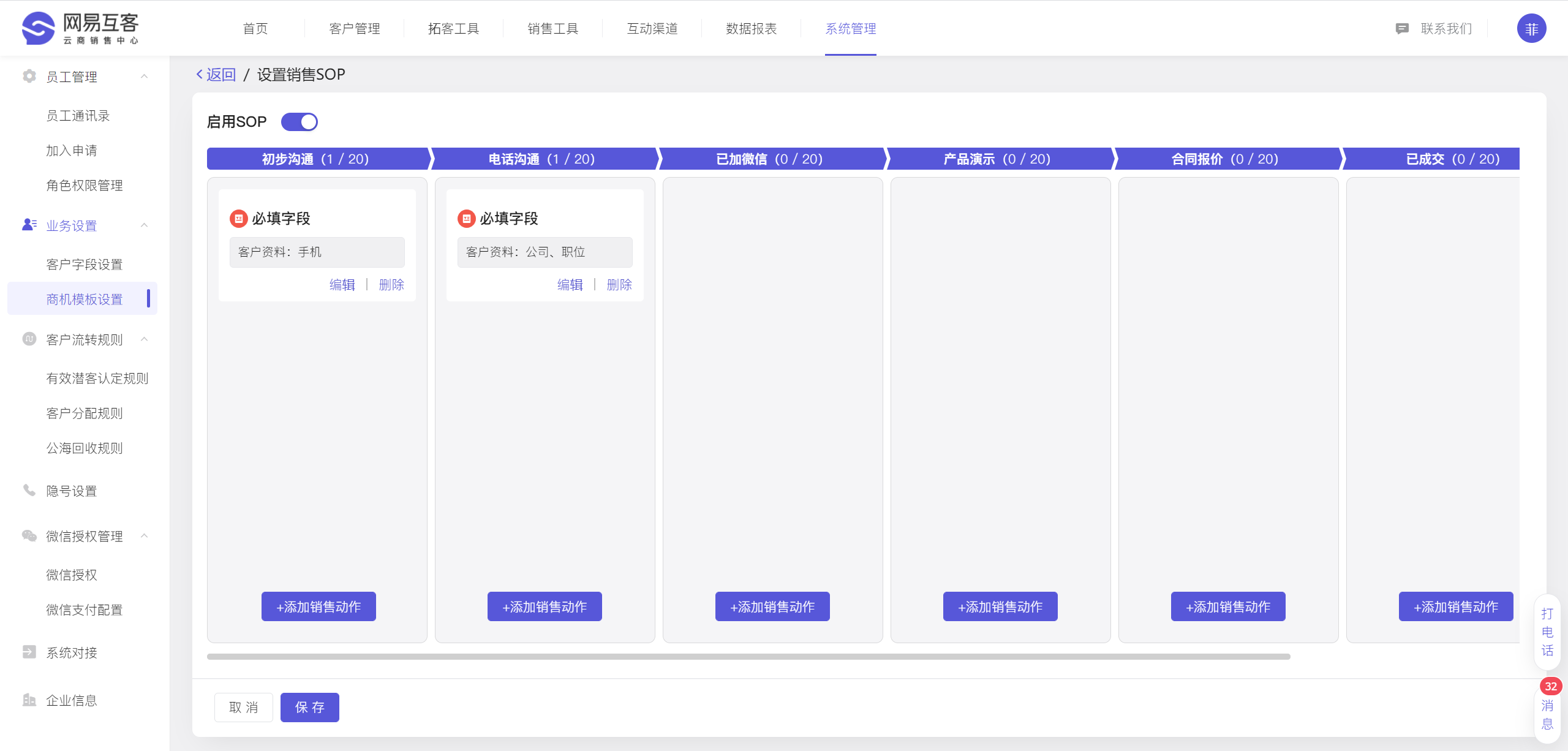The width and height of the screenshot is (1568, 751).
Task: Click the required field icon under 初步沟通
Action: coord(239,219)
